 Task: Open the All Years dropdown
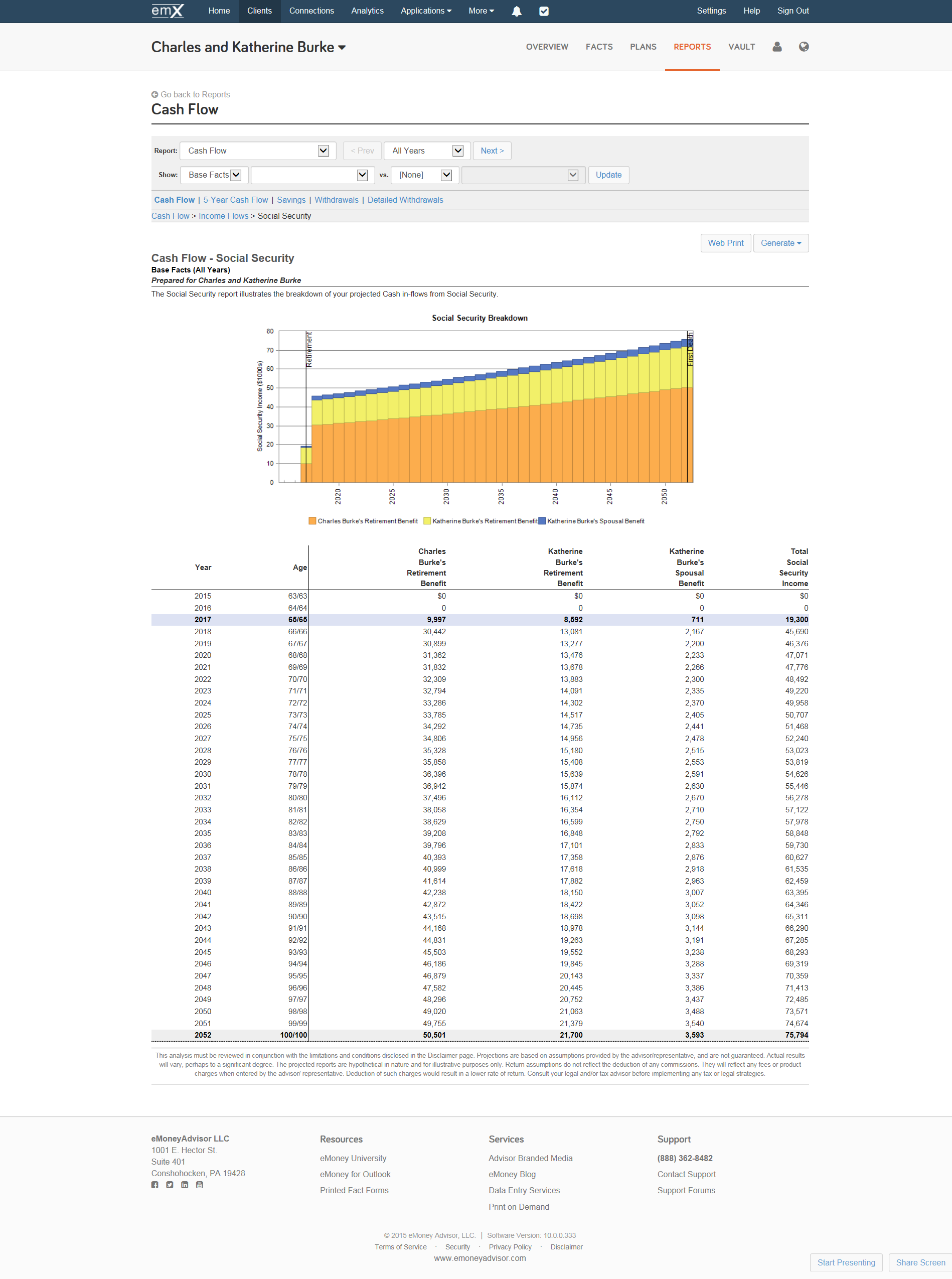427,151
